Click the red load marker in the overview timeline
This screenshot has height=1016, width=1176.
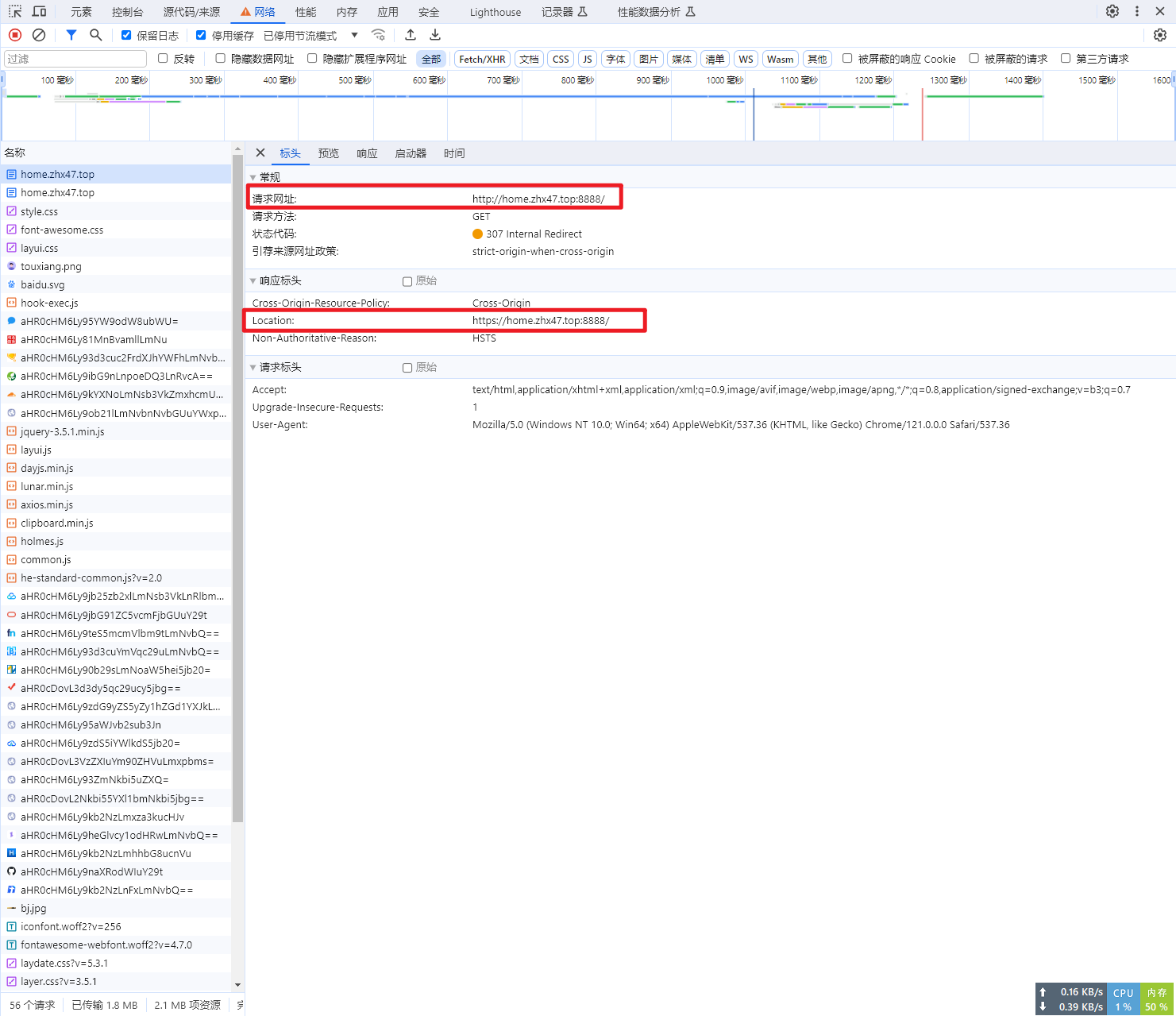922,114
